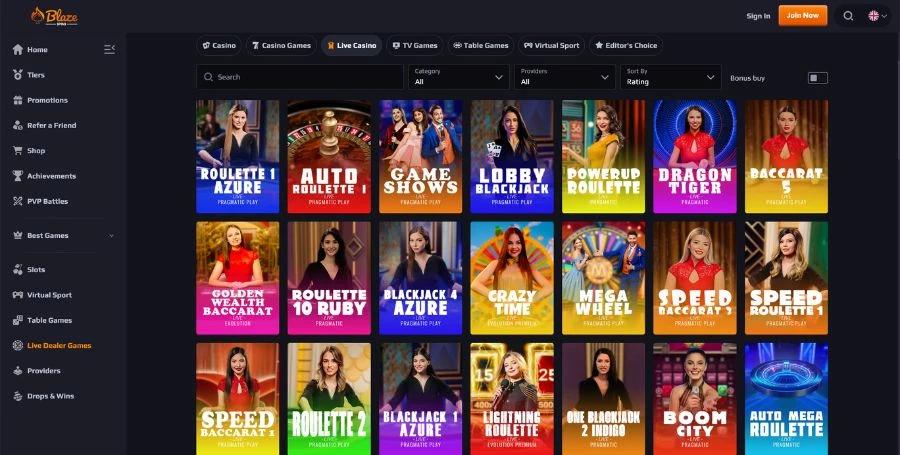This screenshot has height=455, width=900.
Task: Click the Promotions gift icon
Action: pyautogui.click(x=18, y=100)
